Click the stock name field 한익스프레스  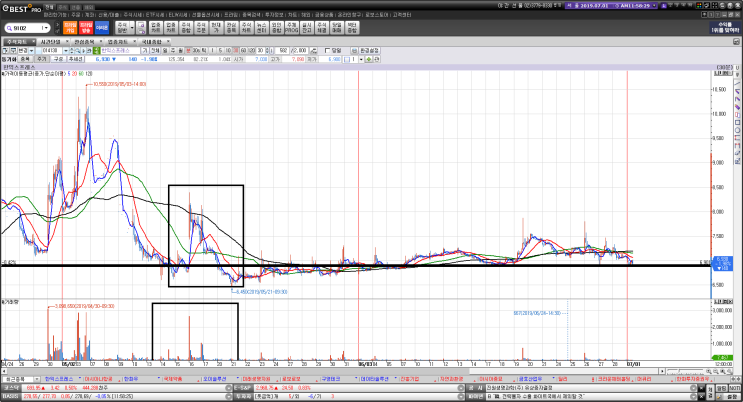tap(120, 50)
